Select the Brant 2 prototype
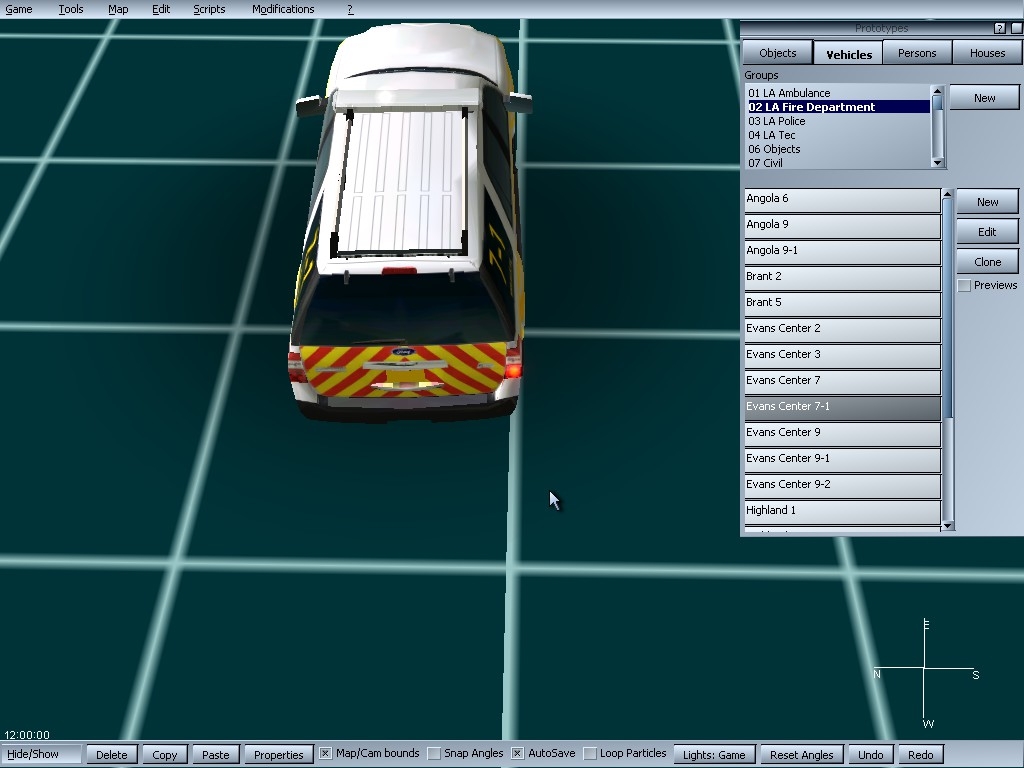The image size is (1024, 768). tap(842, 278)
